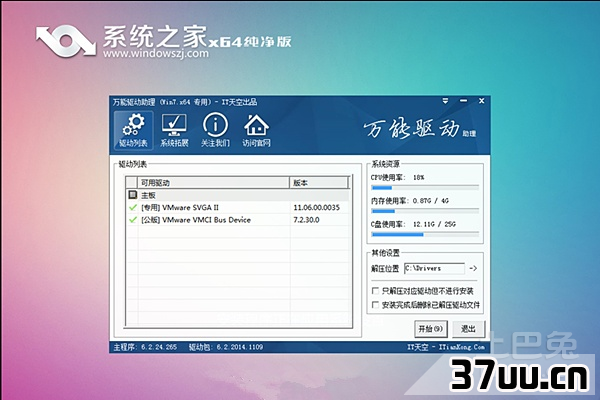This screenshot has width=600, height=400.
Task: Close the 万能驱动助理 window
Action: click(x=481, y=101)
